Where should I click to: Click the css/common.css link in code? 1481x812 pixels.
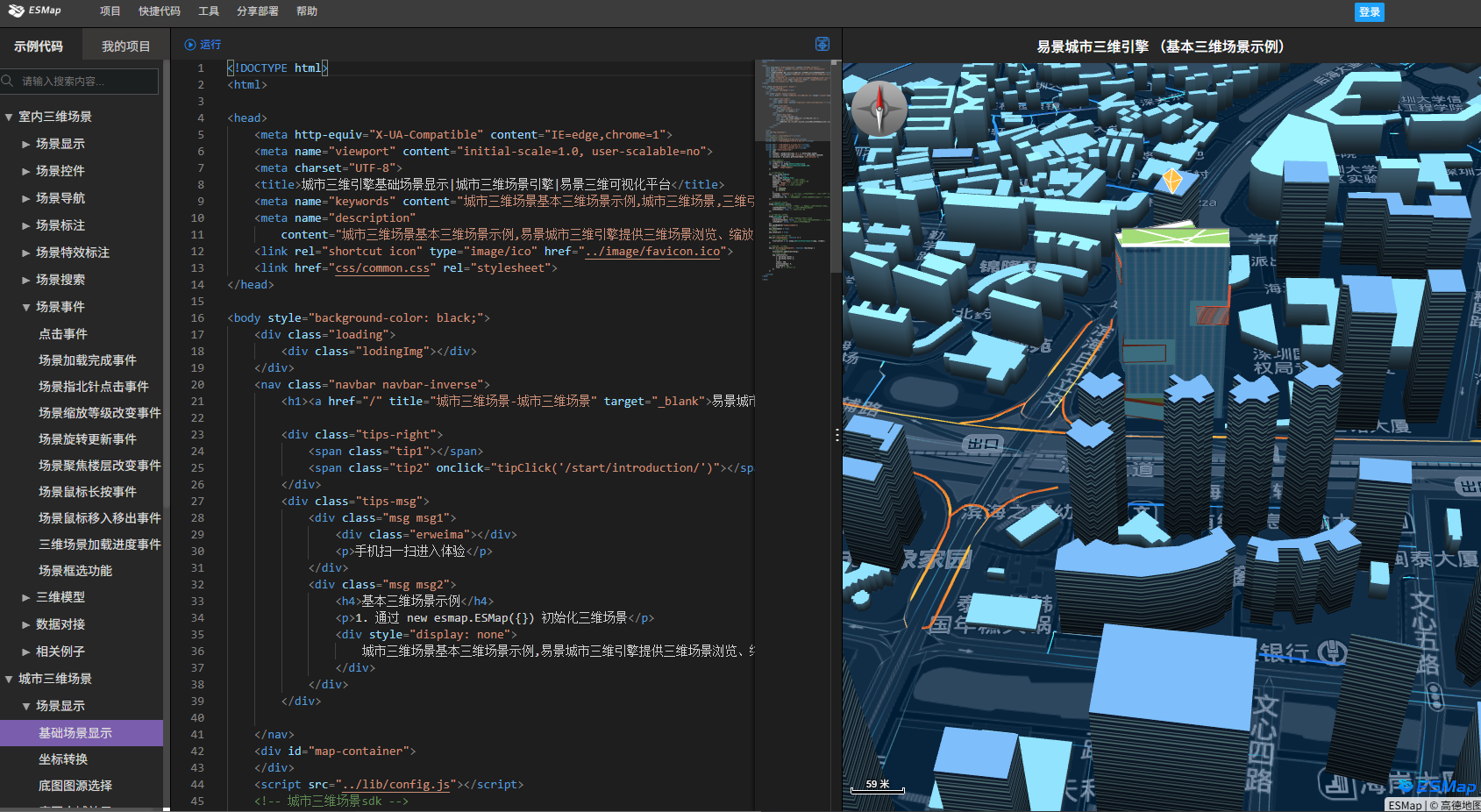(x=382, y=268)
